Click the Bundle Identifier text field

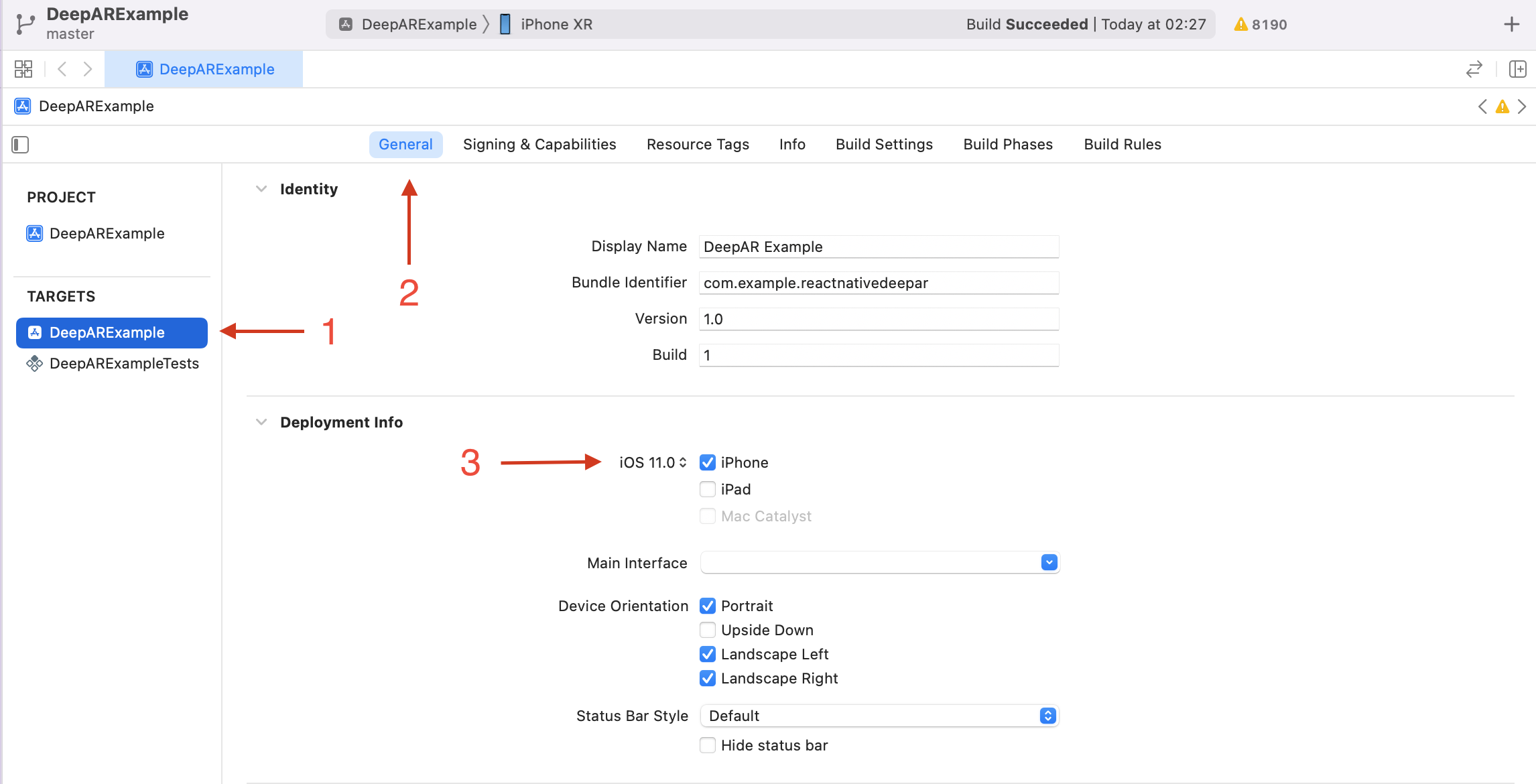click(x=878, y=283)
